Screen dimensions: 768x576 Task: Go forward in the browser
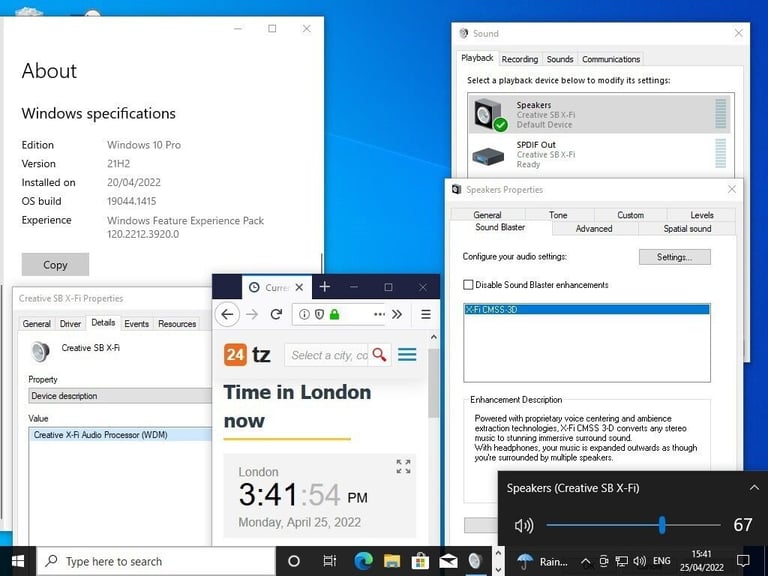tap(252, 314)
